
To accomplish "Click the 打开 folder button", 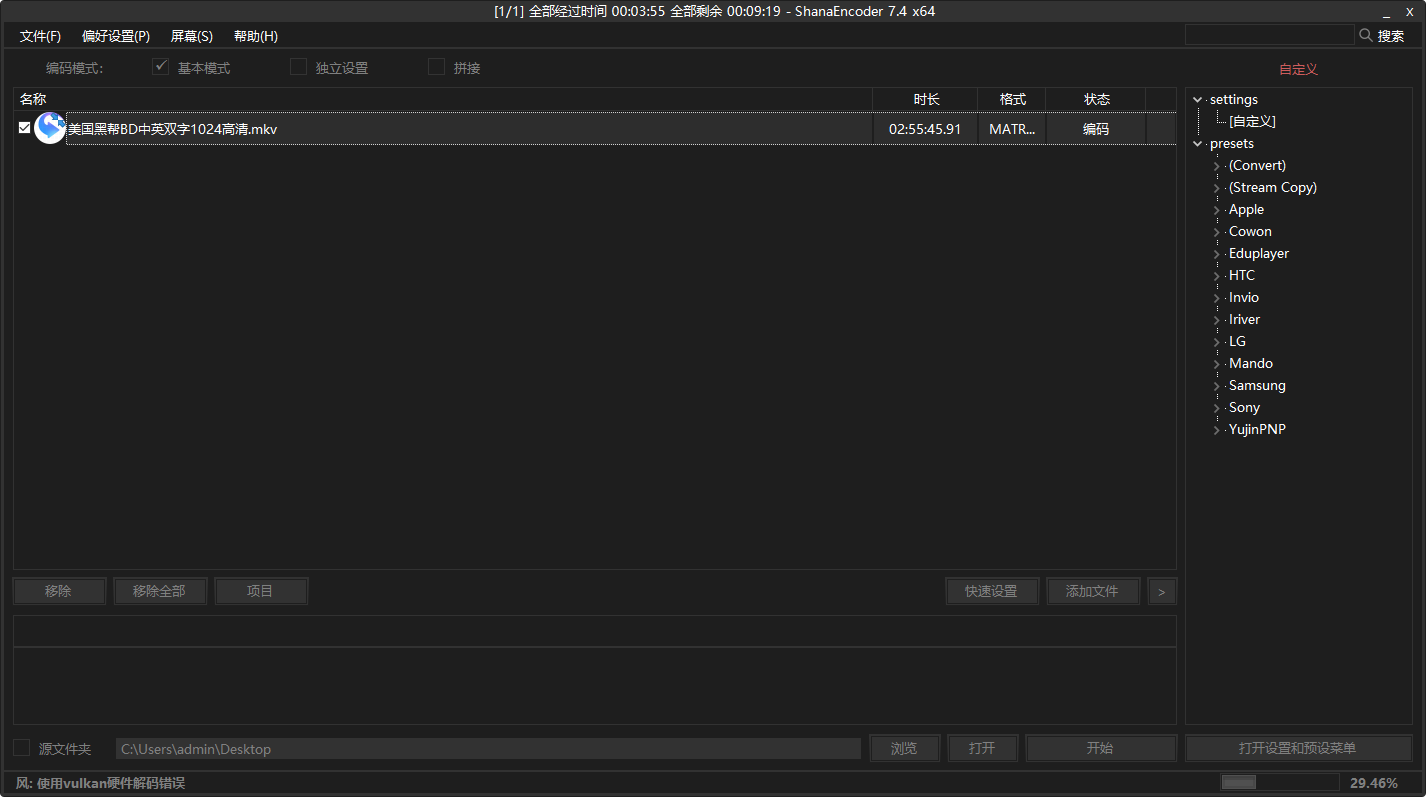I will tap(983, 748).
